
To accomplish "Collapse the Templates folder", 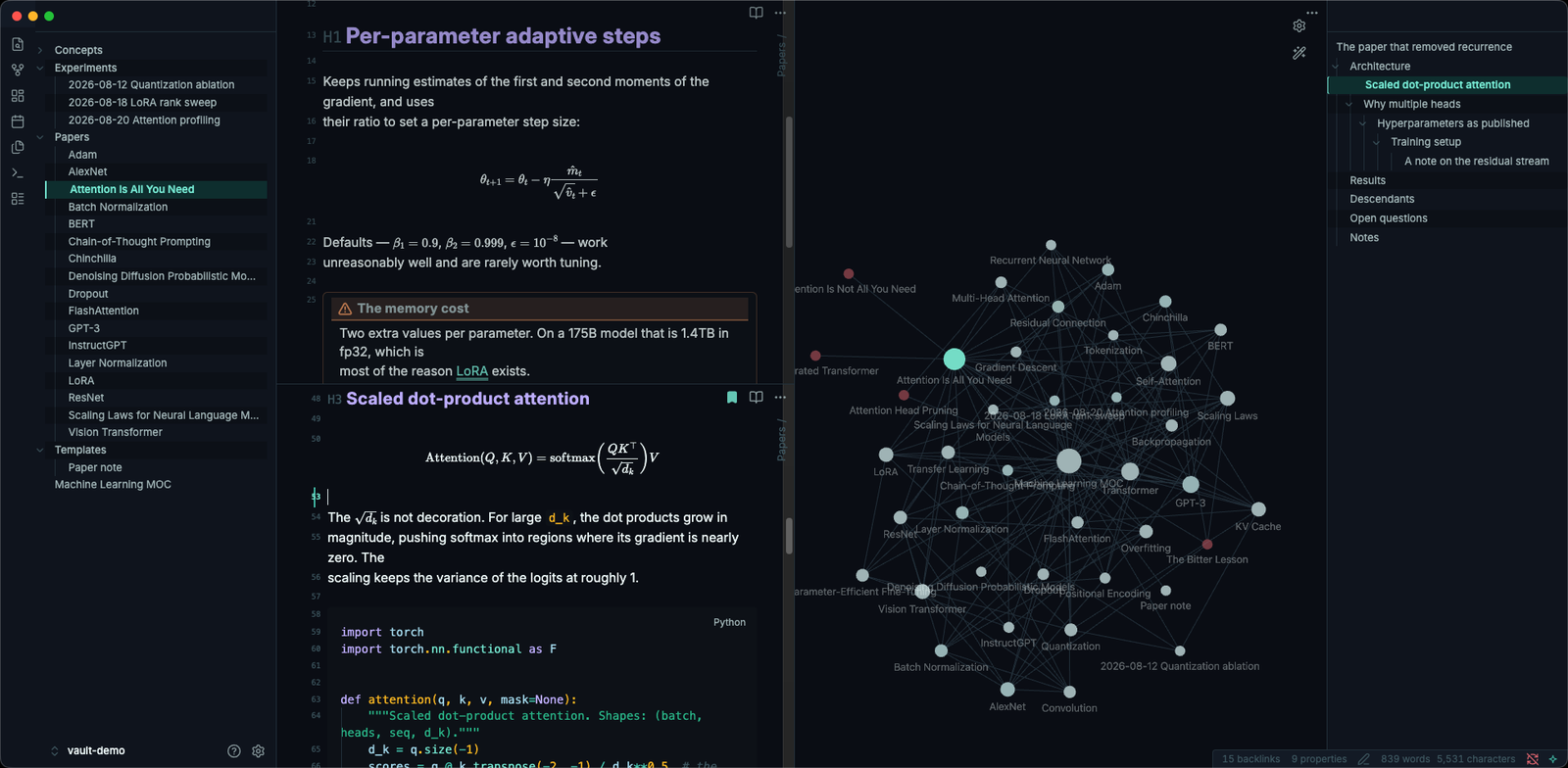I will coord(40,451).
